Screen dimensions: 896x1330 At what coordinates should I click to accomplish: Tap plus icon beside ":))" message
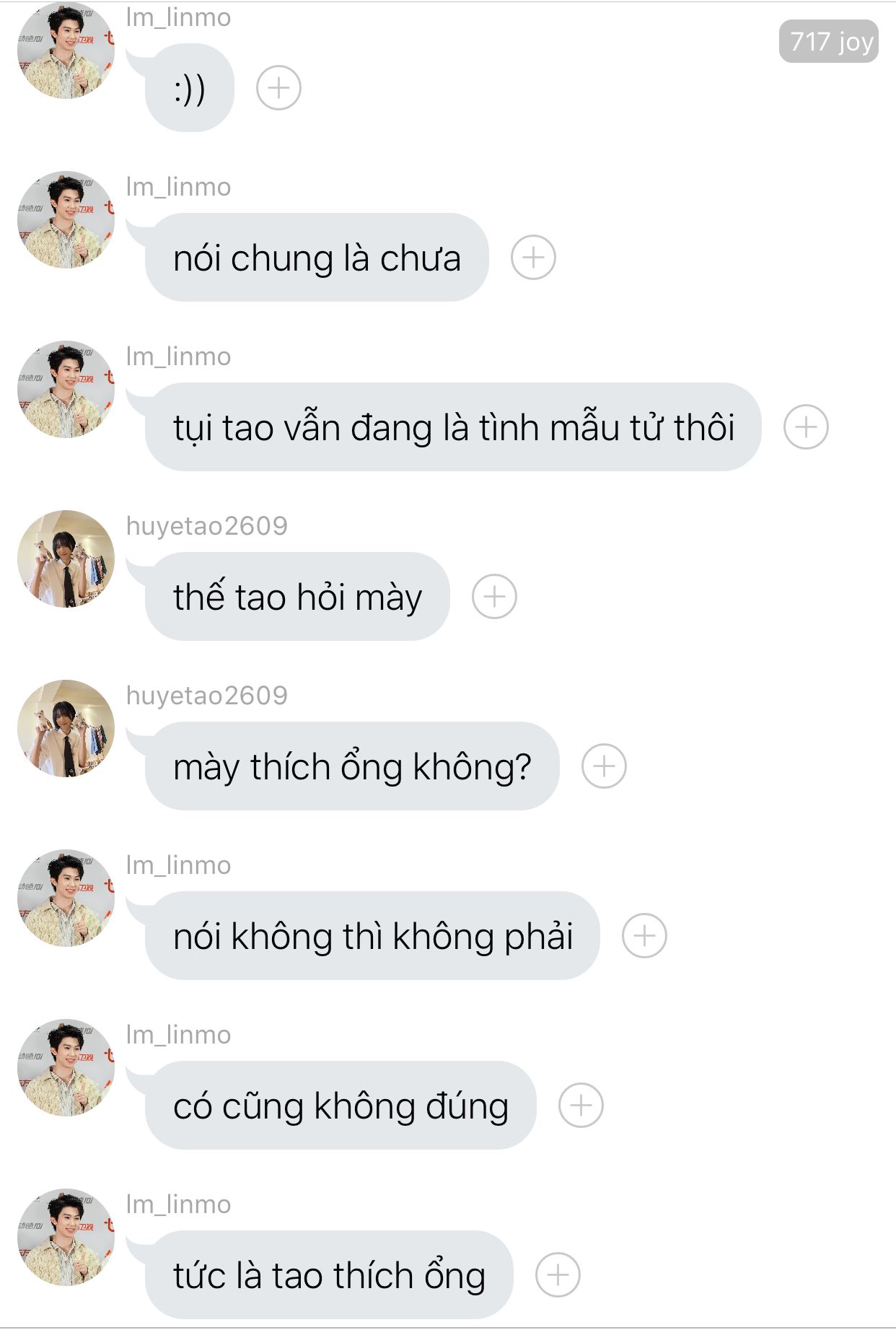point(278,88)
